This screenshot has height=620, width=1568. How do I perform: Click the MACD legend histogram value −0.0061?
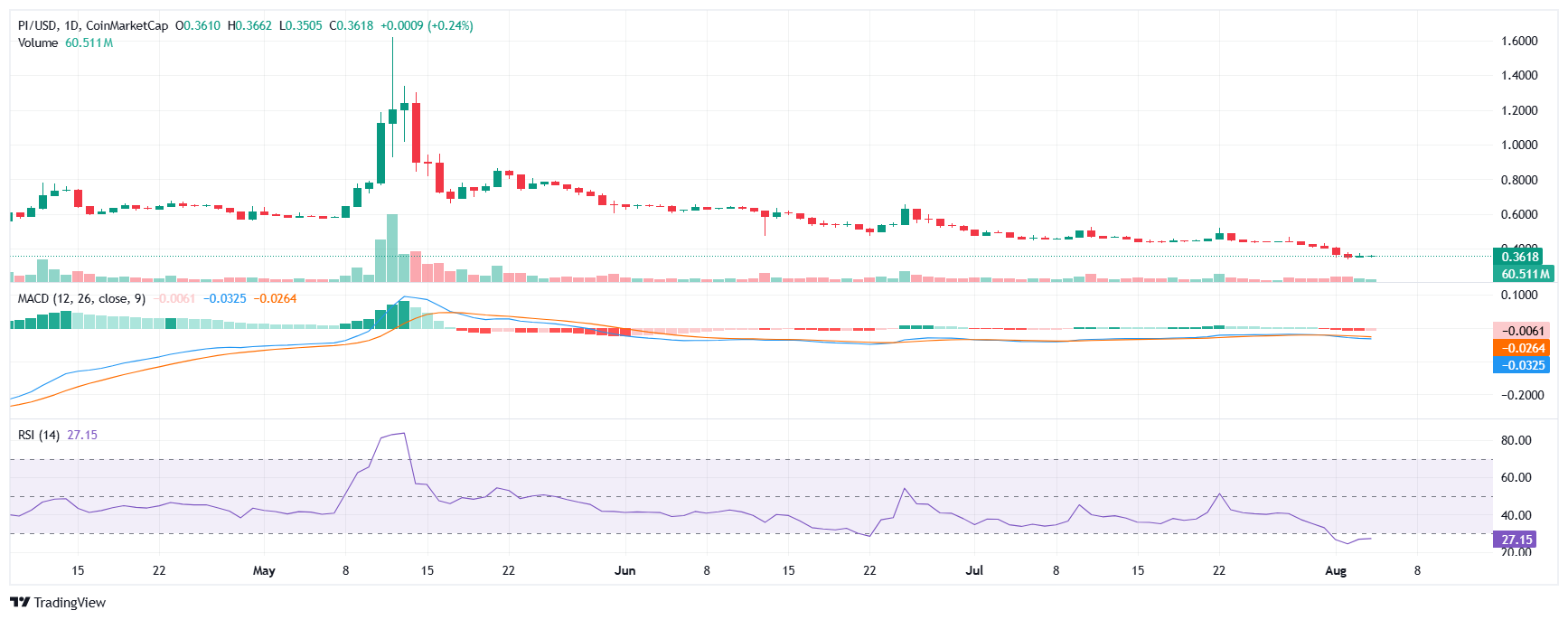click(x=174, y=298)
